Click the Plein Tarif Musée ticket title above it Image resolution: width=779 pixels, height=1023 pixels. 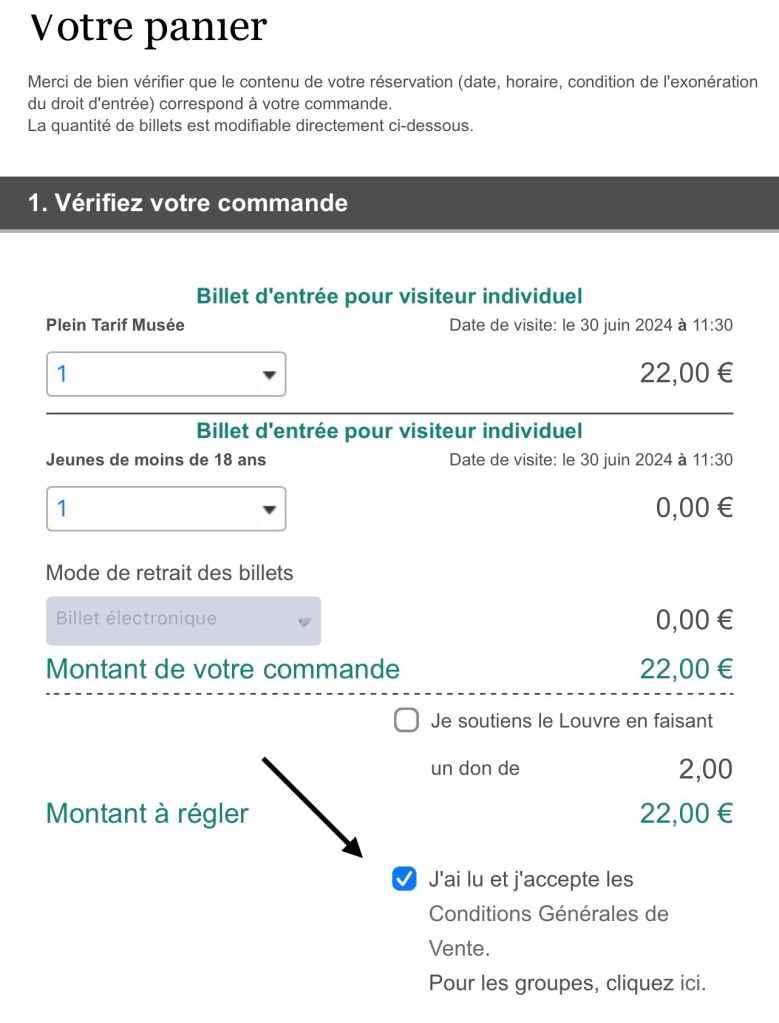[x=389, y=296]
